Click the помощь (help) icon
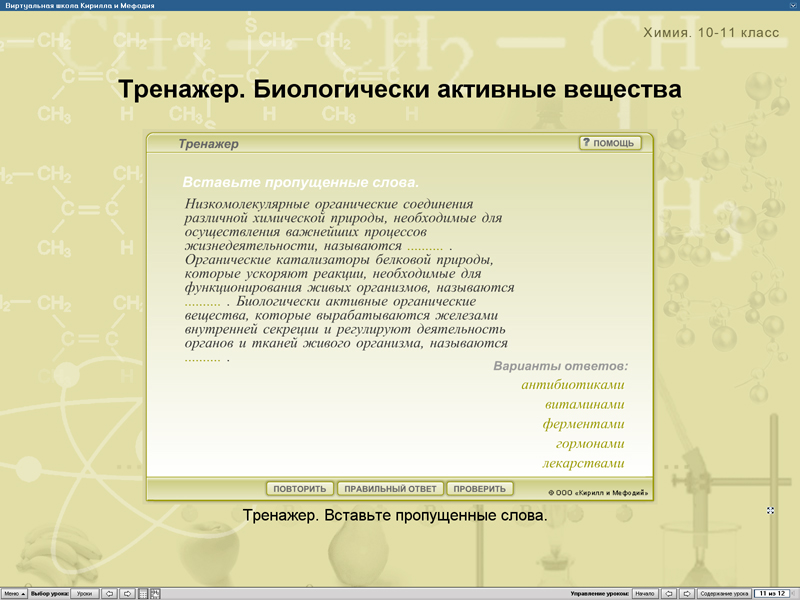This screenshot has height=600, width=800. pos(610,143)
